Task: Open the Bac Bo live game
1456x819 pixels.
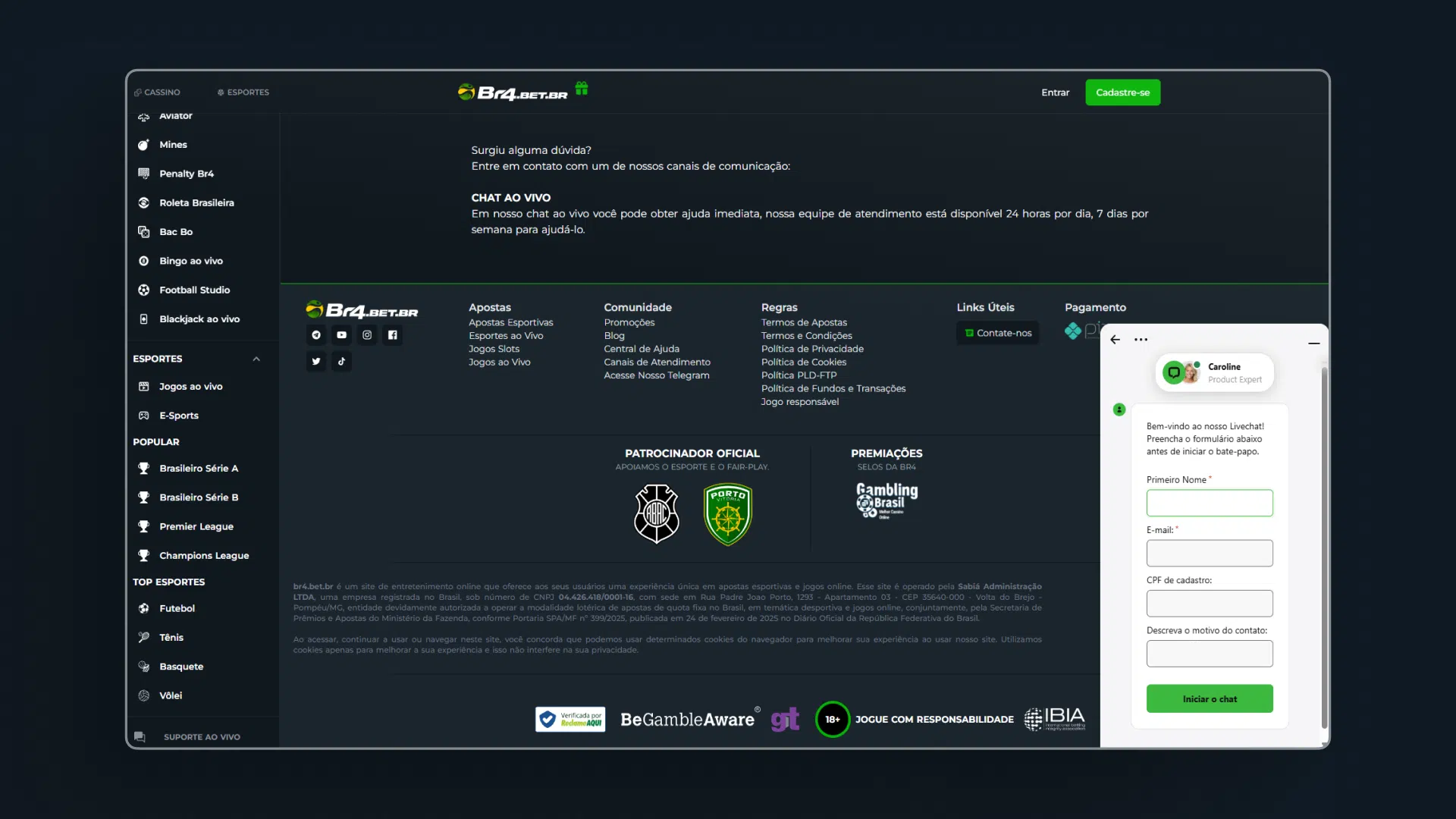Action: (x=174, y=231)
